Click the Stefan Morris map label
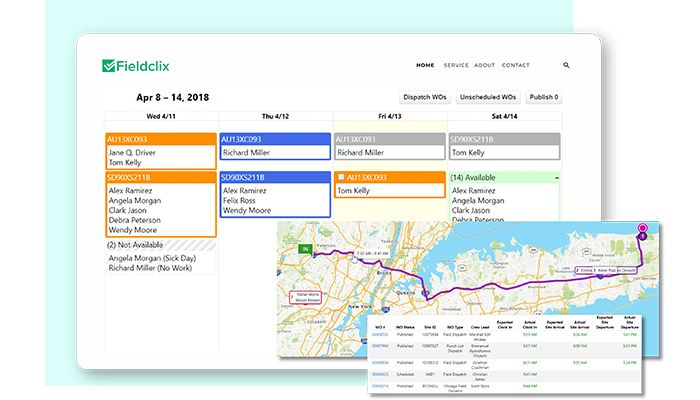700x400 pixels. (306, 295)
